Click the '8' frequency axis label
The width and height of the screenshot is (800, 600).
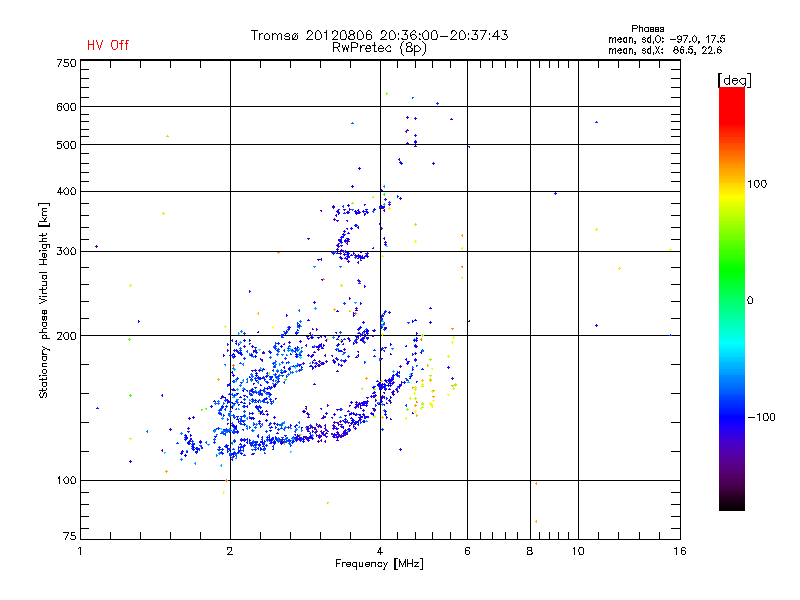(x=530, y=551)
